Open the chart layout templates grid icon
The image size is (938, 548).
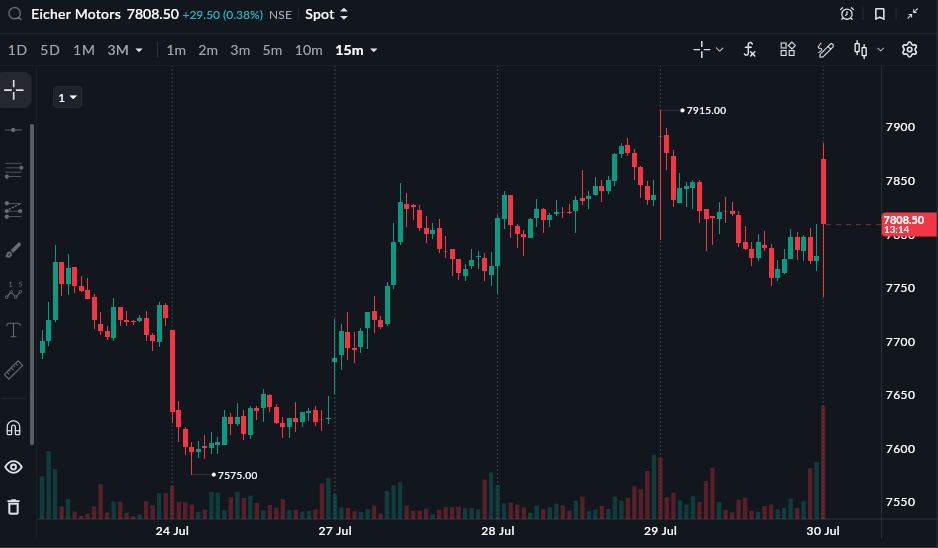pyautogui.click(x=788, y=50)
